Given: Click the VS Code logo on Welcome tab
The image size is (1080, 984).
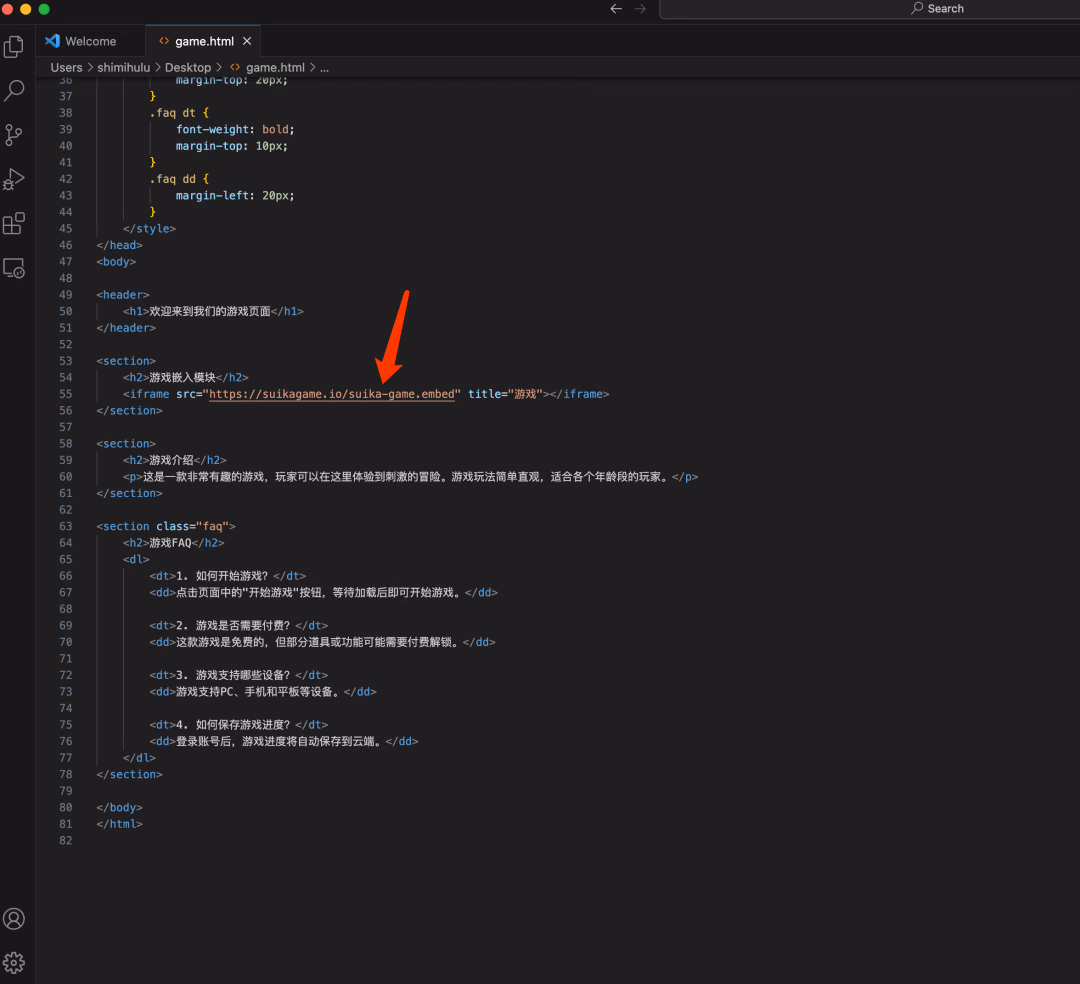Looking at the screenshot, I should point(52,41).
